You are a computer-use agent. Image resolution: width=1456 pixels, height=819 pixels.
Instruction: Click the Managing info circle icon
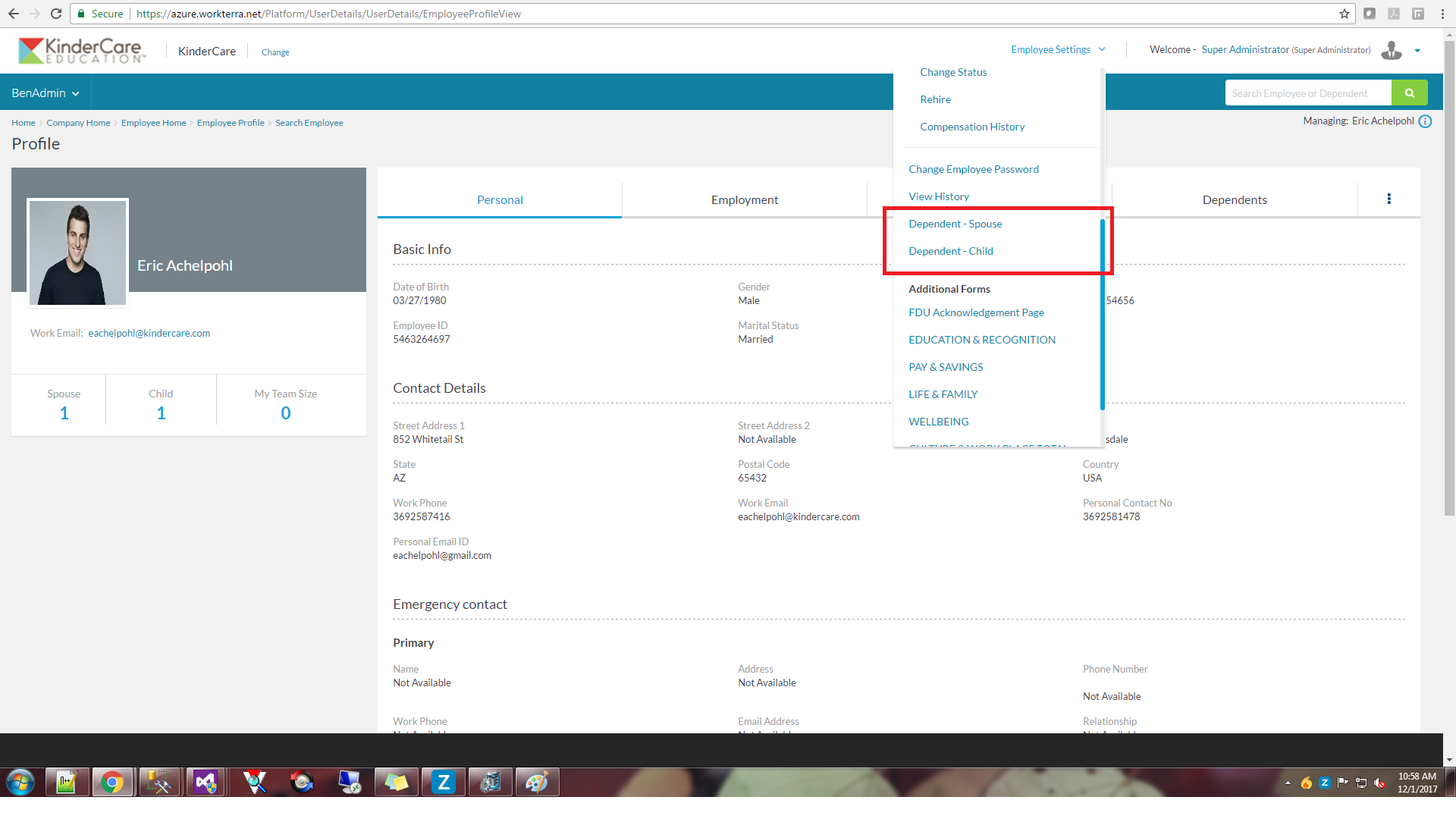[x=1425, y=121]
